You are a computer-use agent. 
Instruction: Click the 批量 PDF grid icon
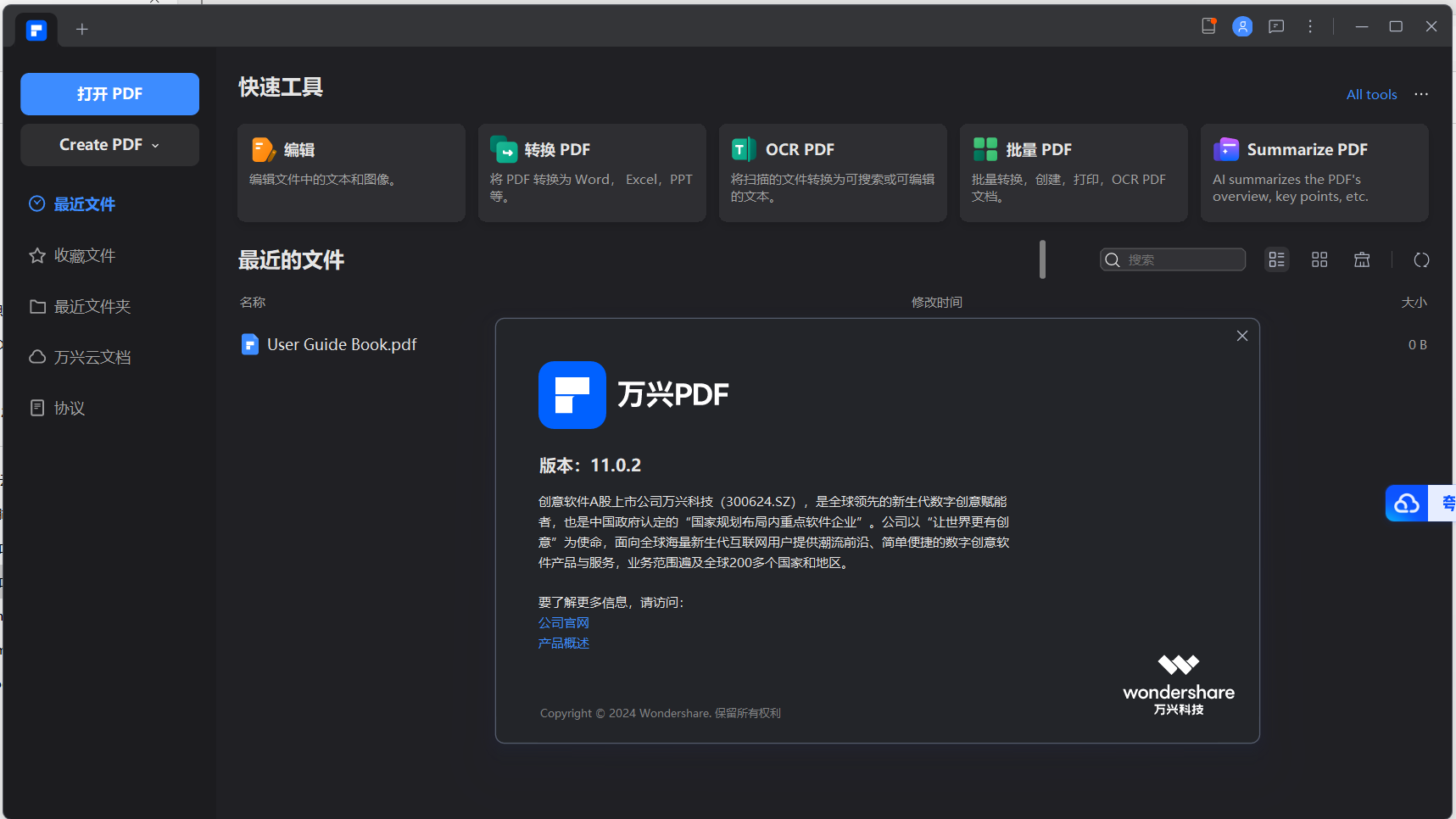(985, 149)
